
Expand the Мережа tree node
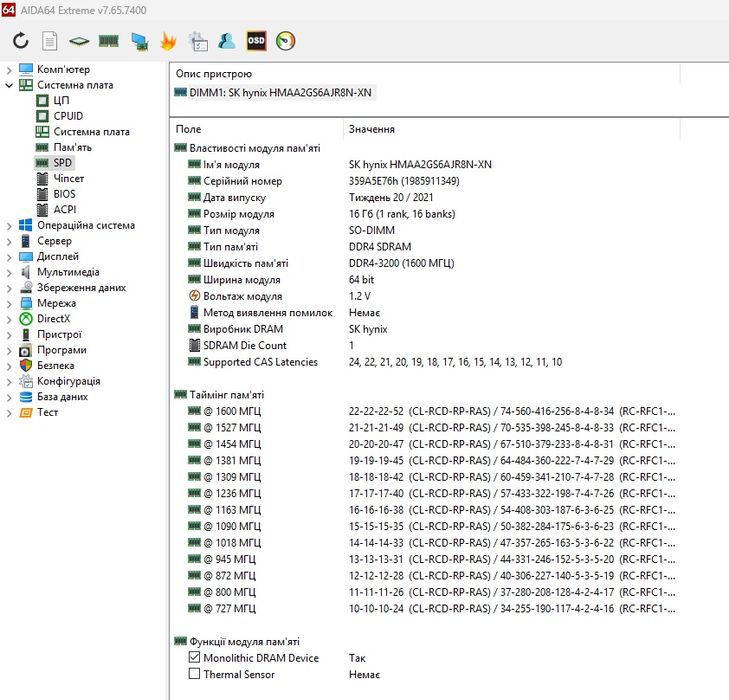click(x=9, y=304)
